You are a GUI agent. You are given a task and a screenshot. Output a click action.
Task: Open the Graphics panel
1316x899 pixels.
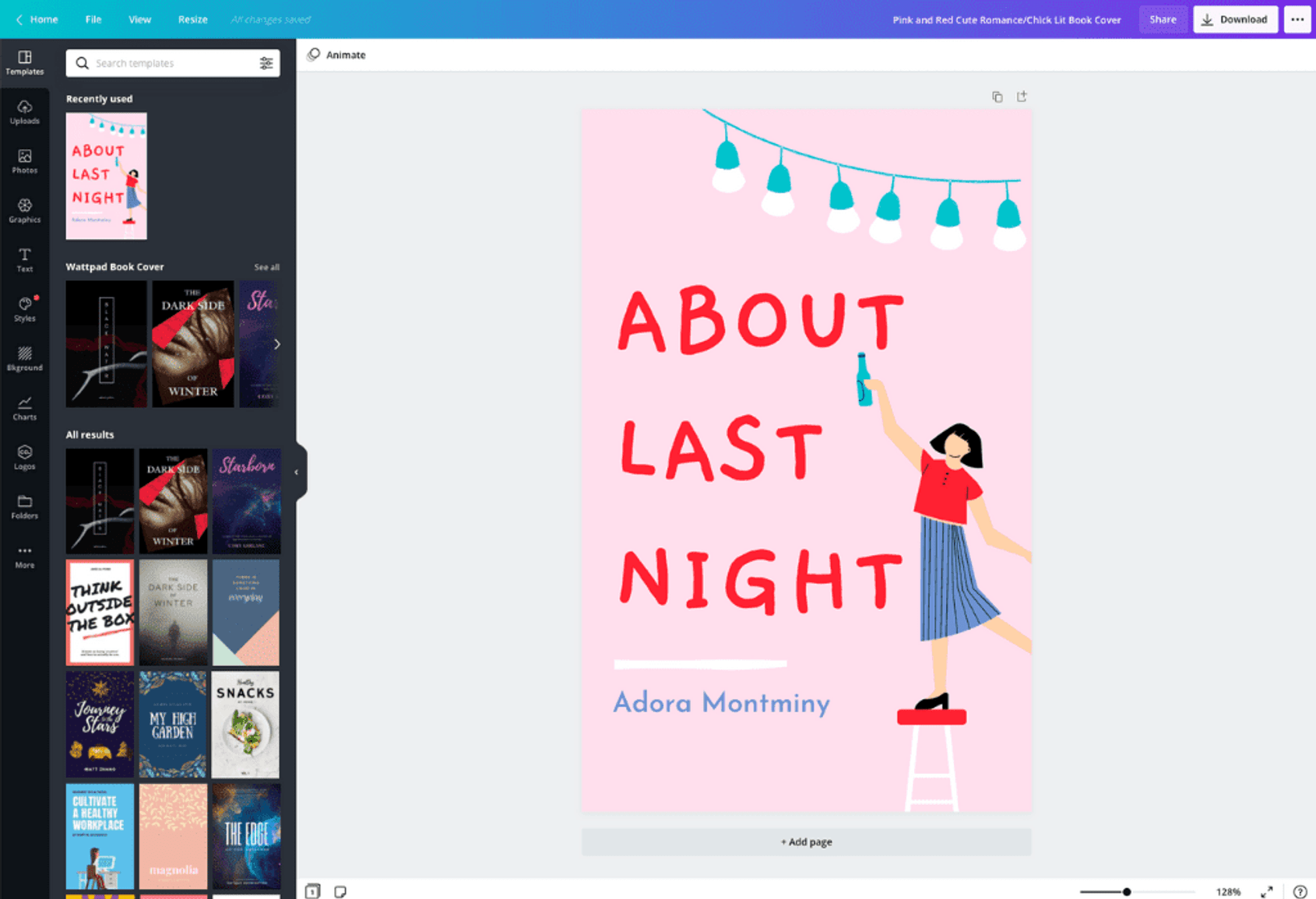tap(25, 210)
